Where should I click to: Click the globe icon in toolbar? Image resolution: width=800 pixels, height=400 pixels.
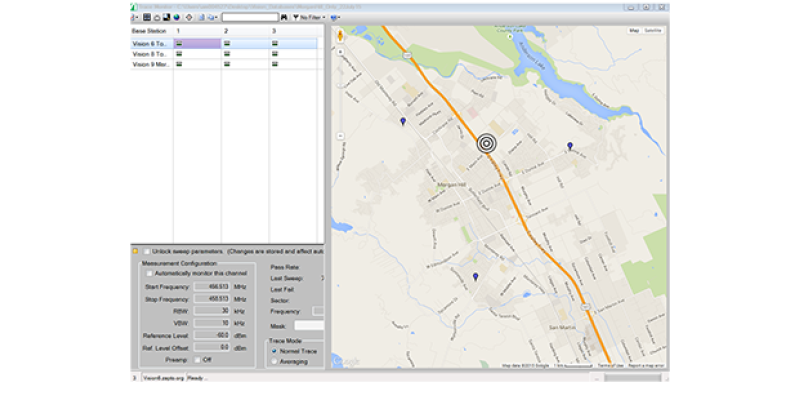pyautogui.click(x=176, y=17)
